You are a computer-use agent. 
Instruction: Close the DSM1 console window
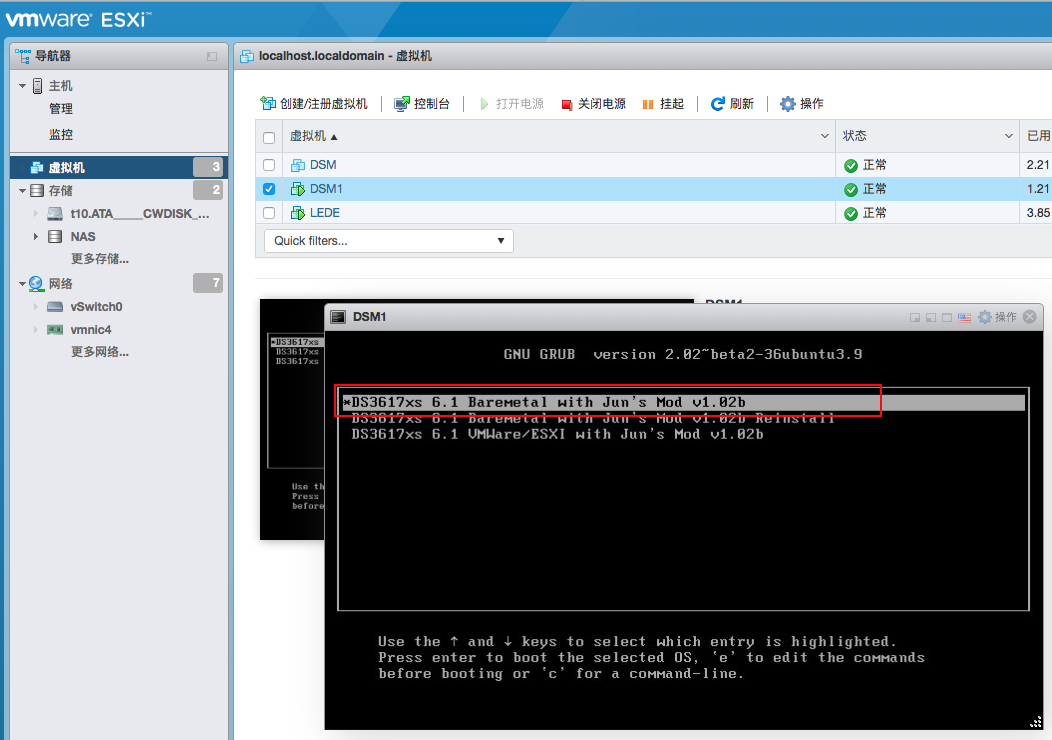(x=1030, y=317)
